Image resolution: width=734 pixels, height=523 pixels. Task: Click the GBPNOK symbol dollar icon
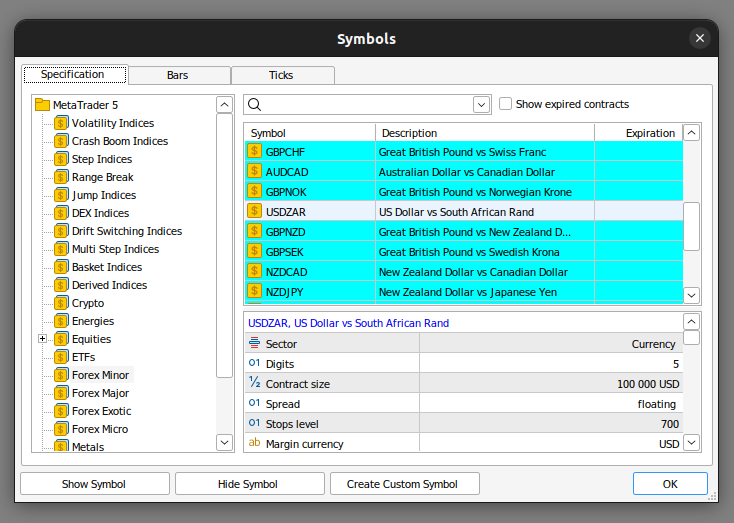pos(254,192)
